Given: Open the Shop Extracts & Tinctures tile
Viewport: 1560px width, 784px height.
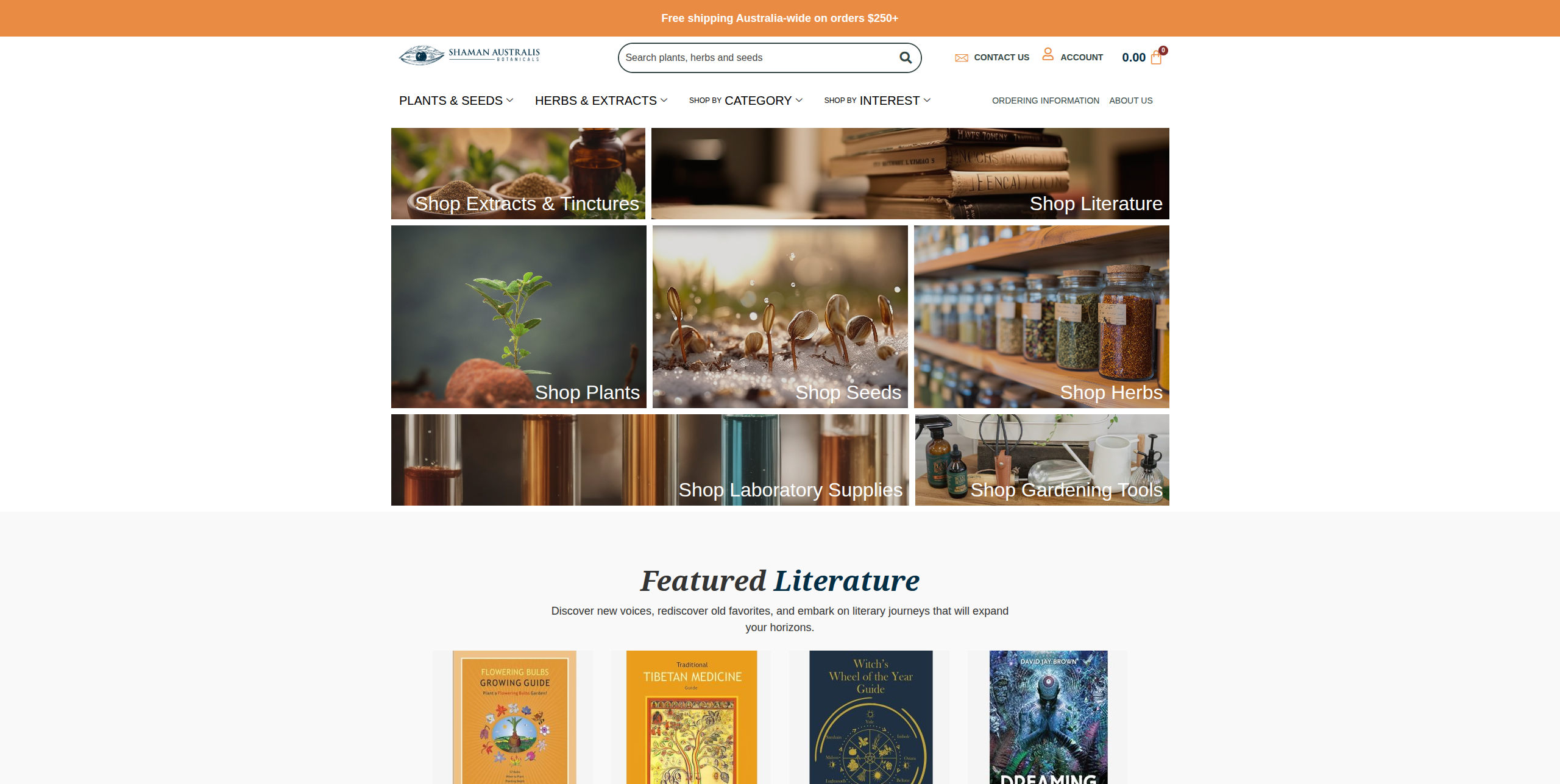Looking at the screenshot, I should pyautogui.click(x=518, y=174).
